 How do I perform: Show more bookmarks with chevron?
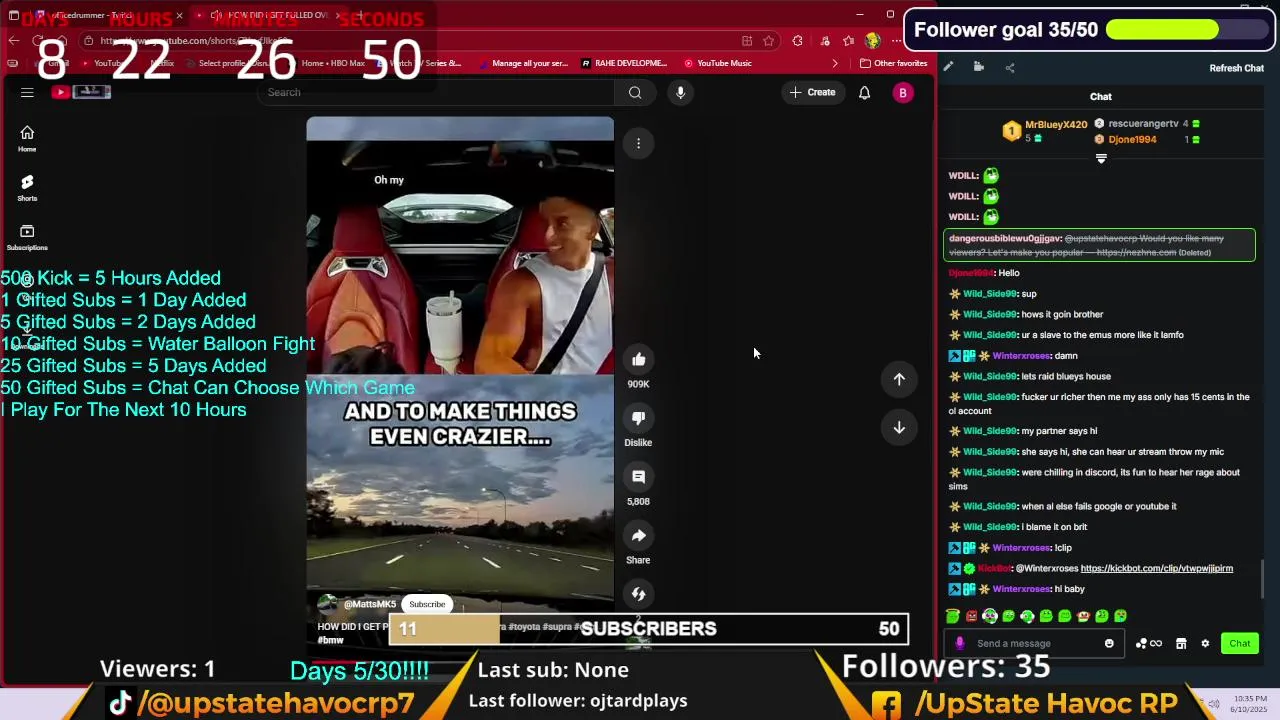pos(835,63)
